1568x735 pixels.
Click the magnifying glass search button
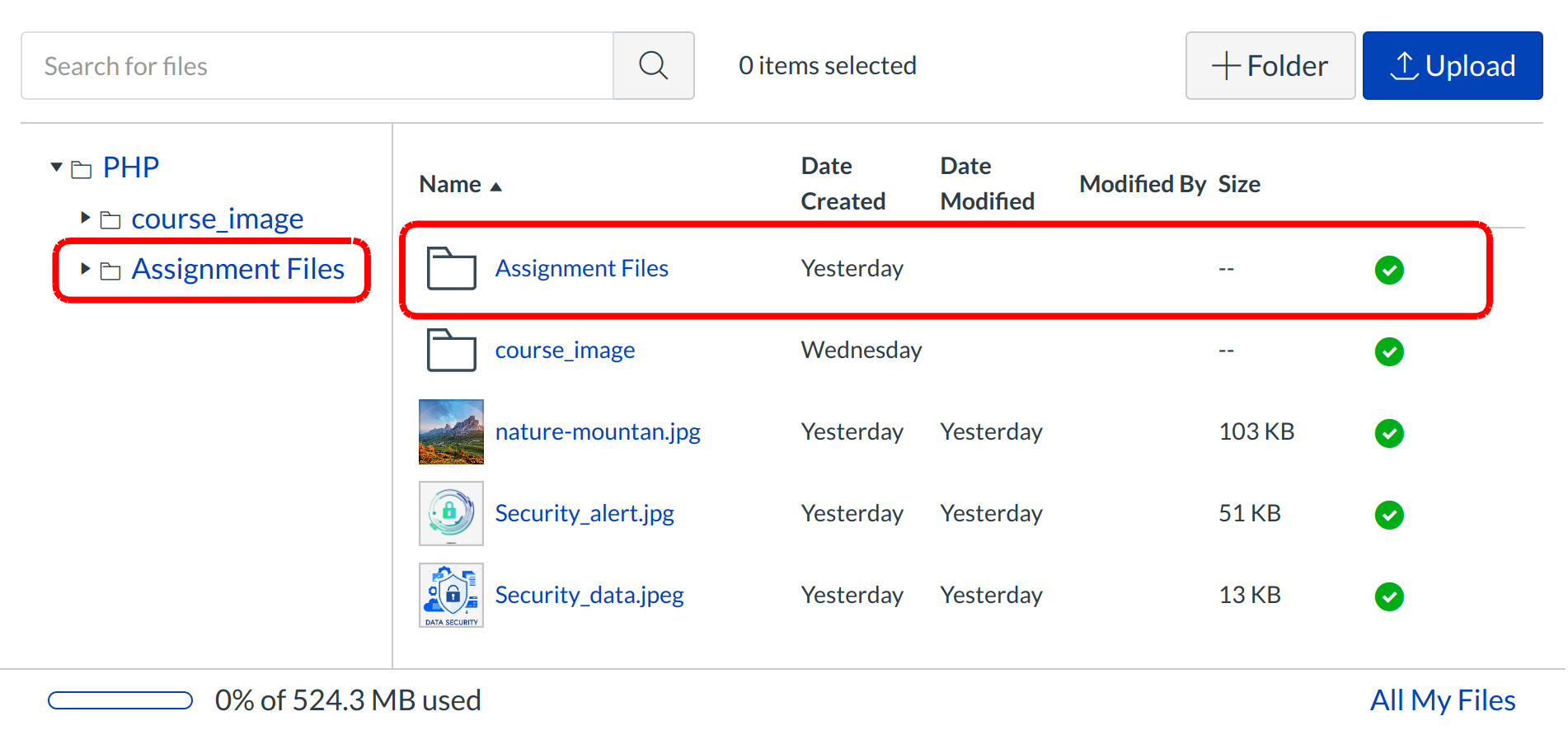point(653,66)
